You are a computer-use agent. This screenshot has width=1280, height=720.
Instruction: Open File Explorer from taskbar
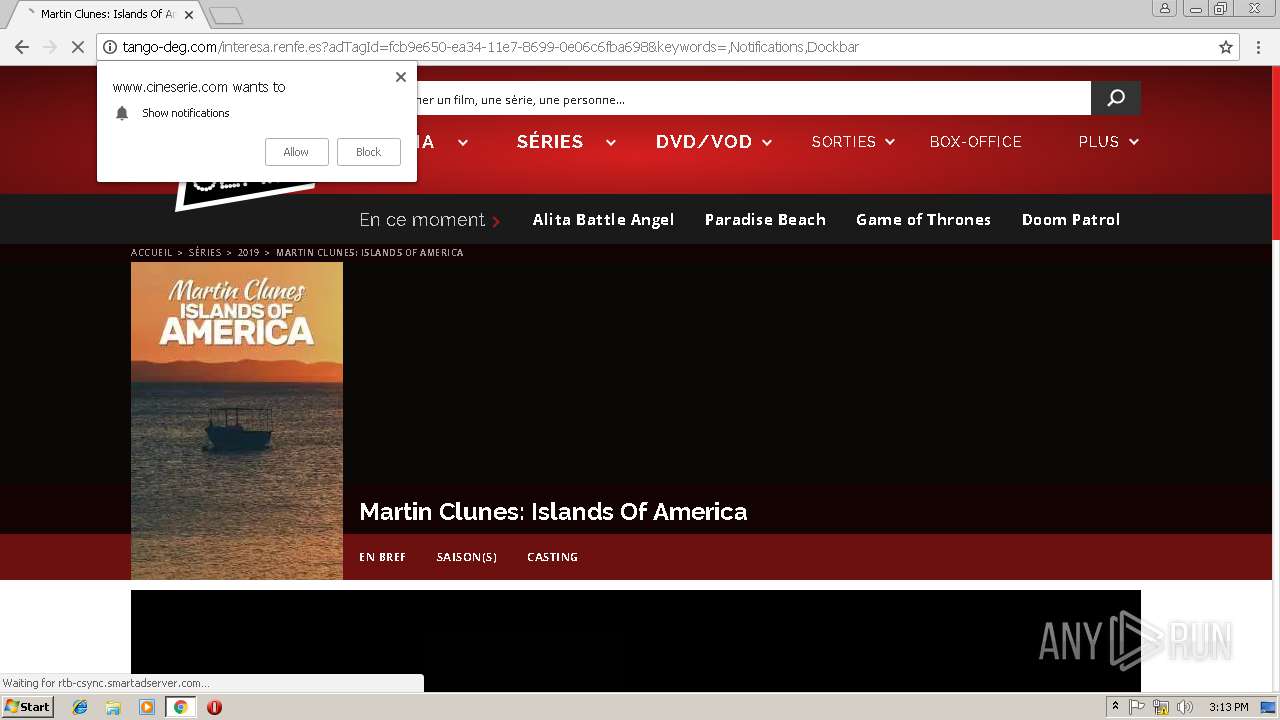[113, 707]
